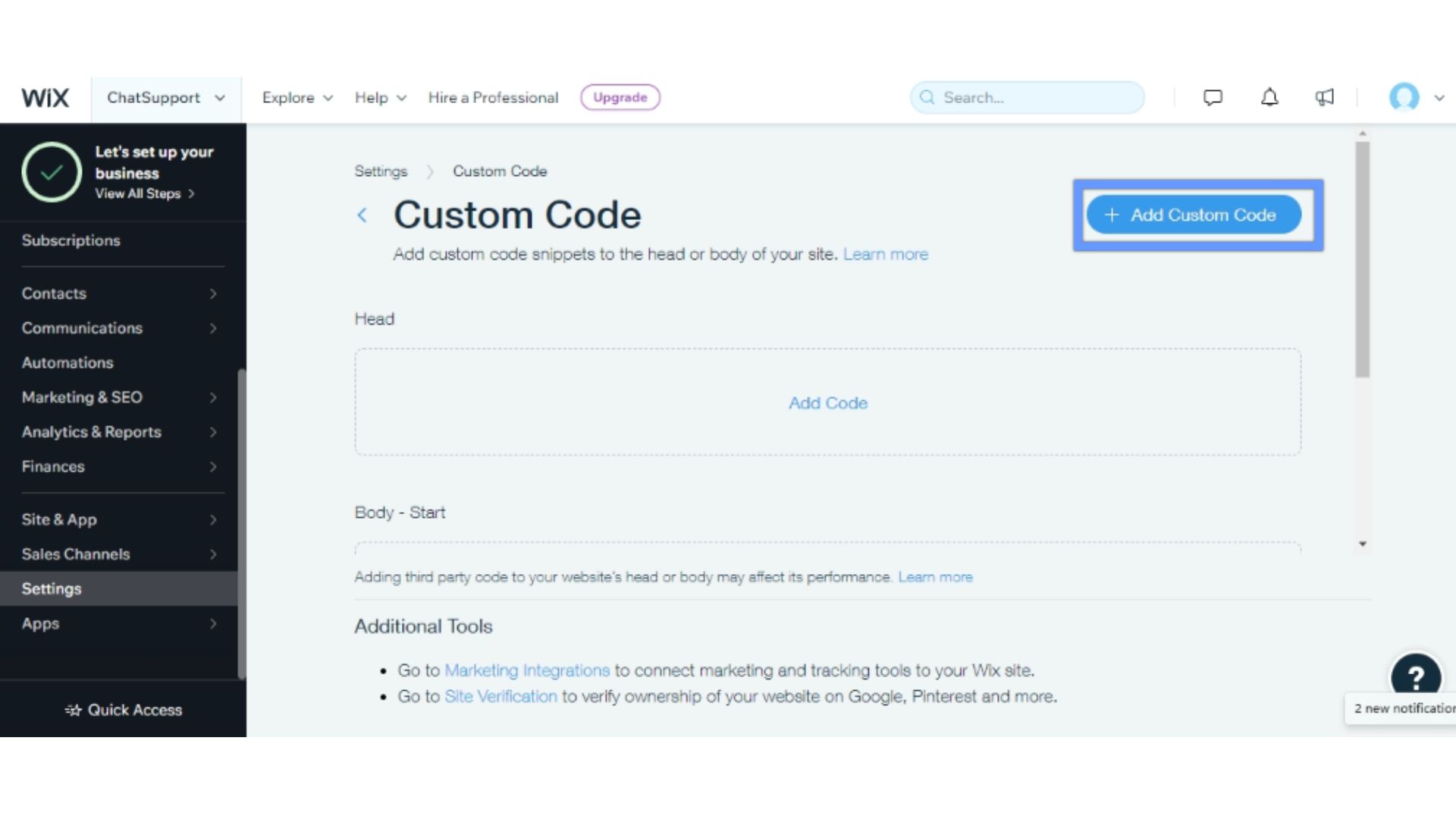Image resolution: width=1456 pixels, height=819 pixels.
Task: Click the Wix logo
Action: (x=45, y=98)
